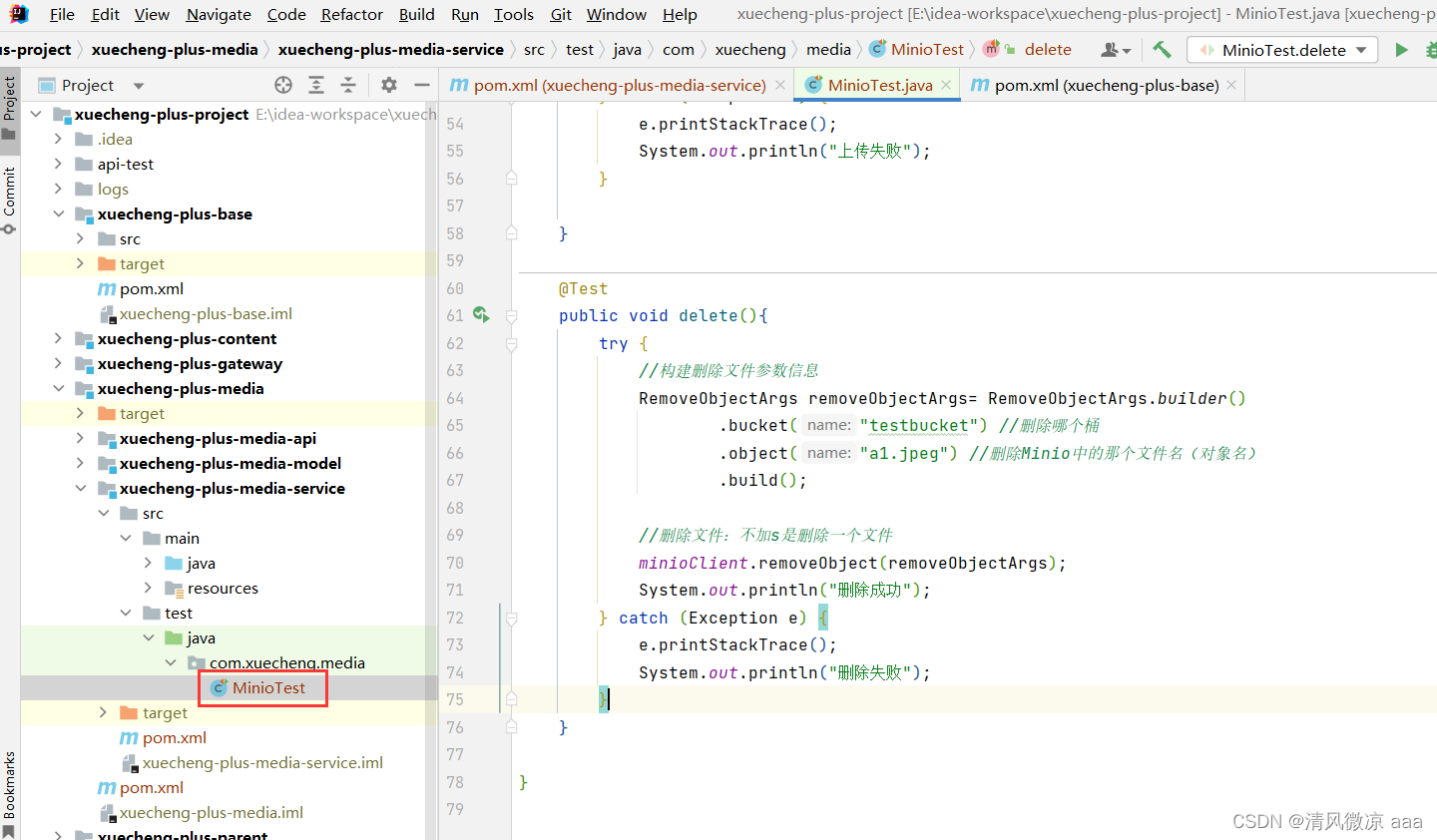The image size is (1437, 840).
Task: Open the Git menu
Action: (561, 14)
